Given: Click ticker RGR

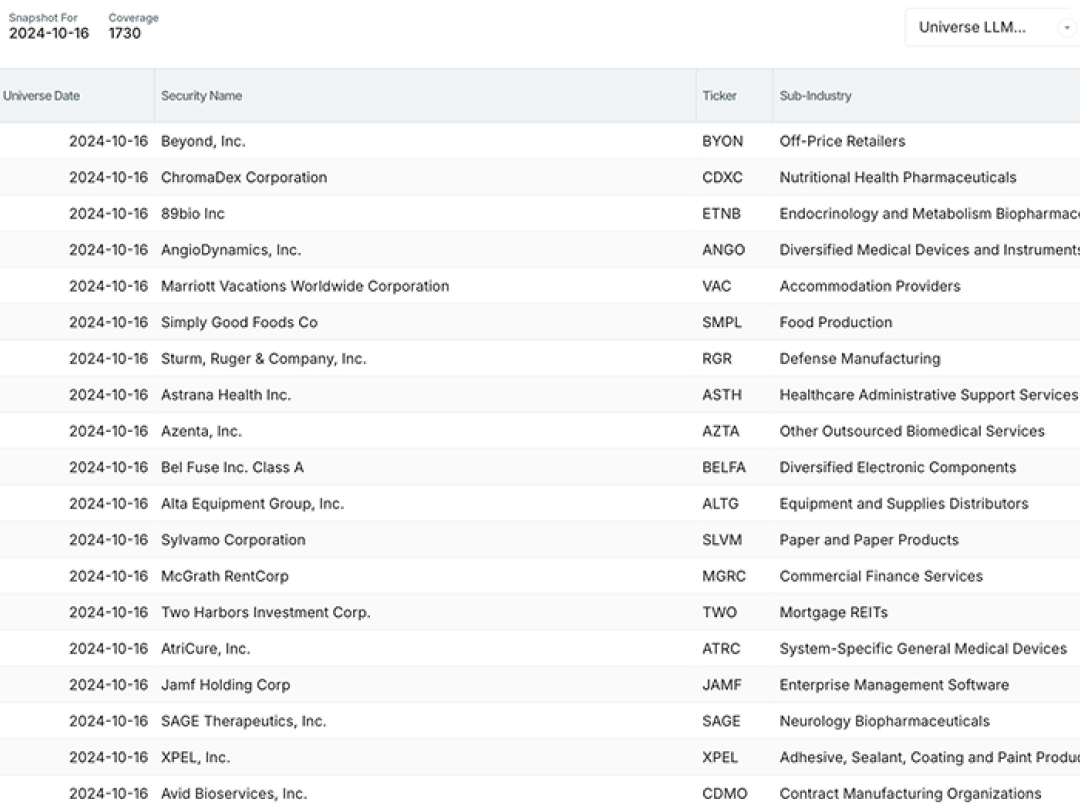Looking at the screenshot, I should pos(717,359).
